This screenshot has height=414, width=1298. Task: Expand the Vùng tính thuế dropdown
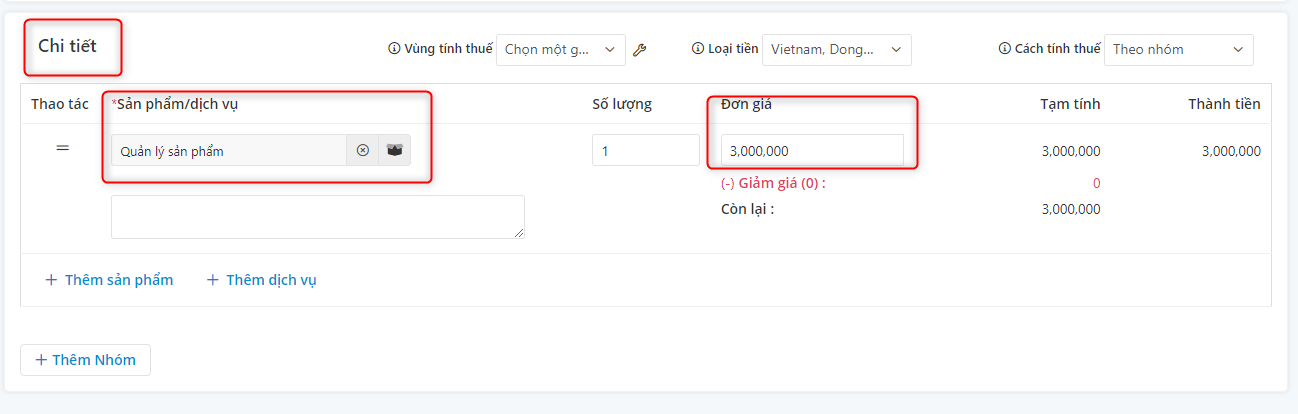[x=561, y=49]
